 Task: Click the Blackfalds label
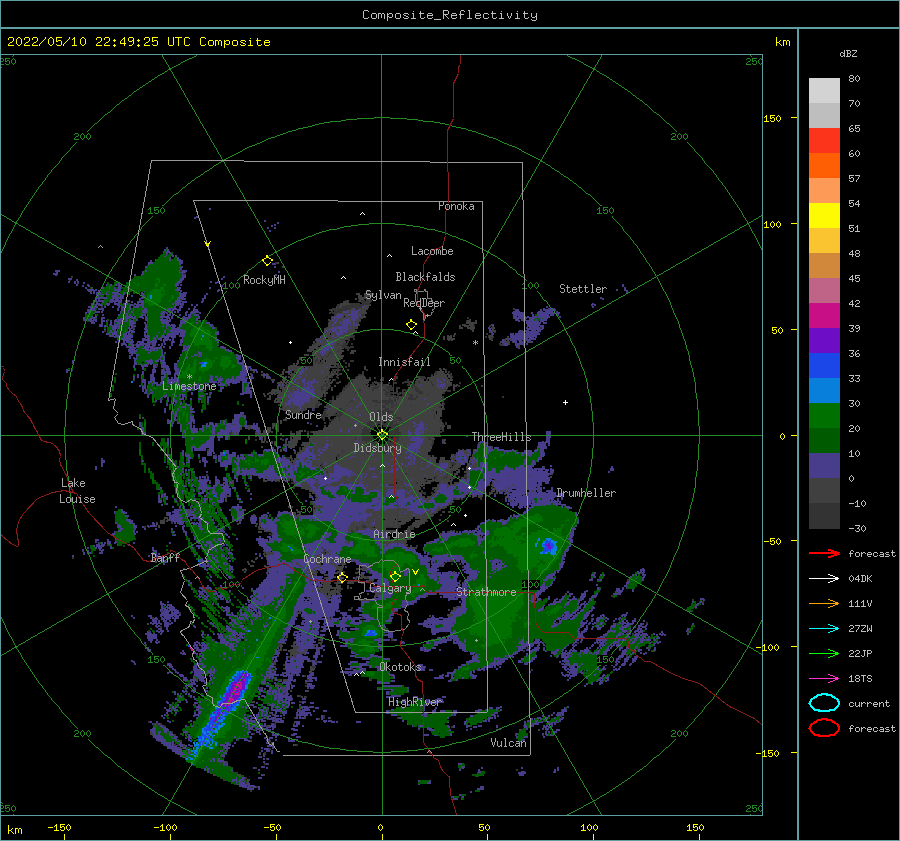(x=425, y=277)
